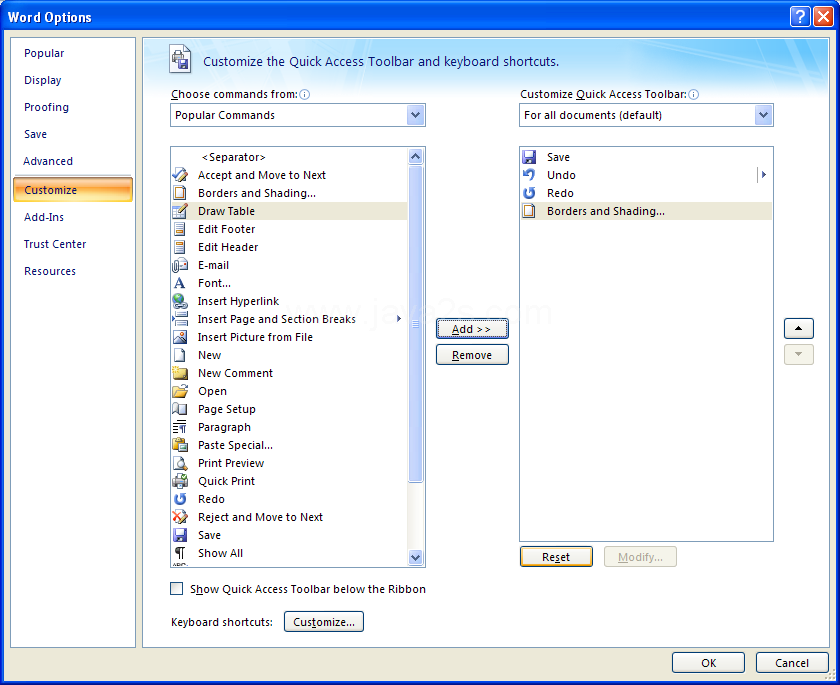
Task: Select the <Separator> entry
Action: 289,157
